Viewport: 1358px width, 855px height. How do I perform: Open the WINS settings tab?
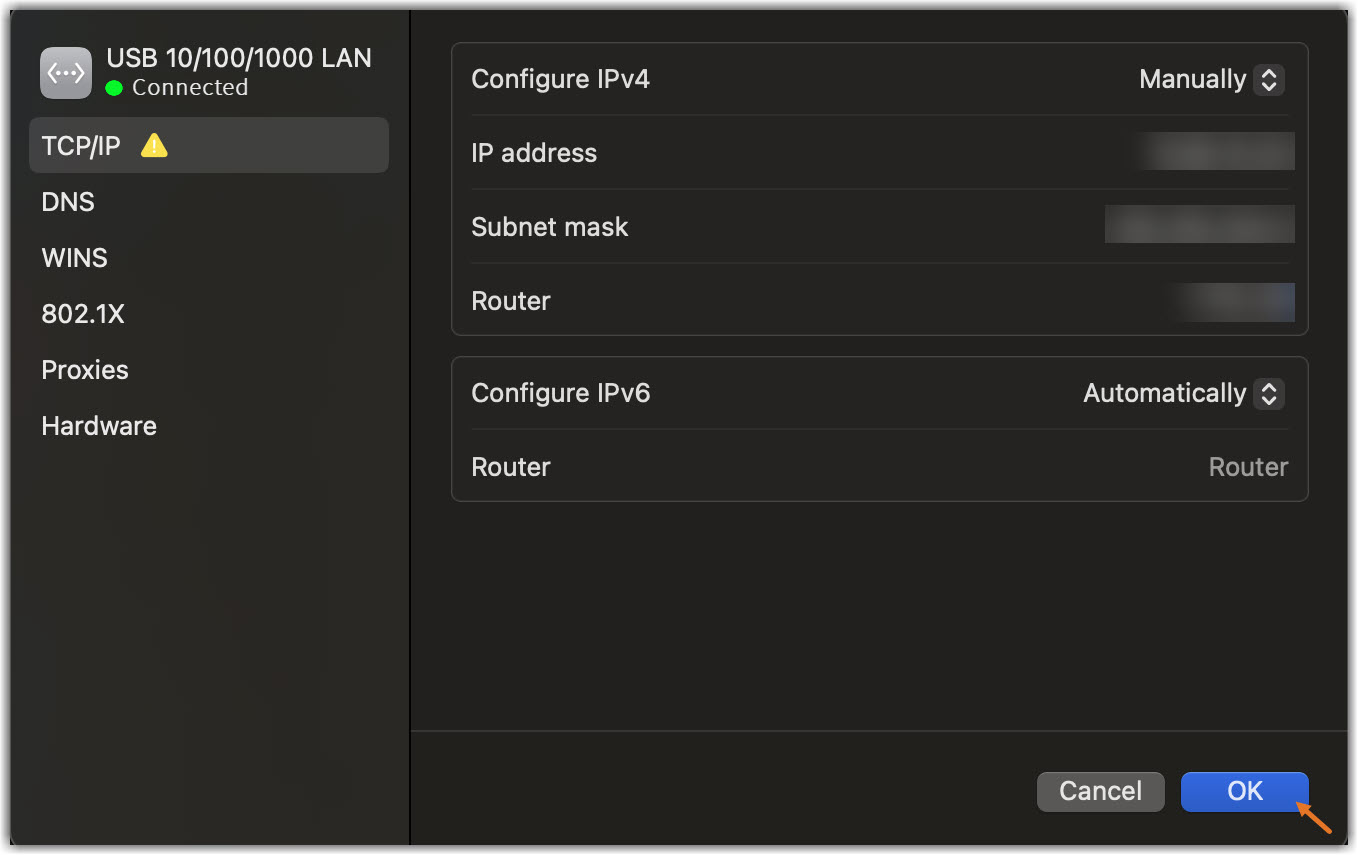[x=74, y=258]
